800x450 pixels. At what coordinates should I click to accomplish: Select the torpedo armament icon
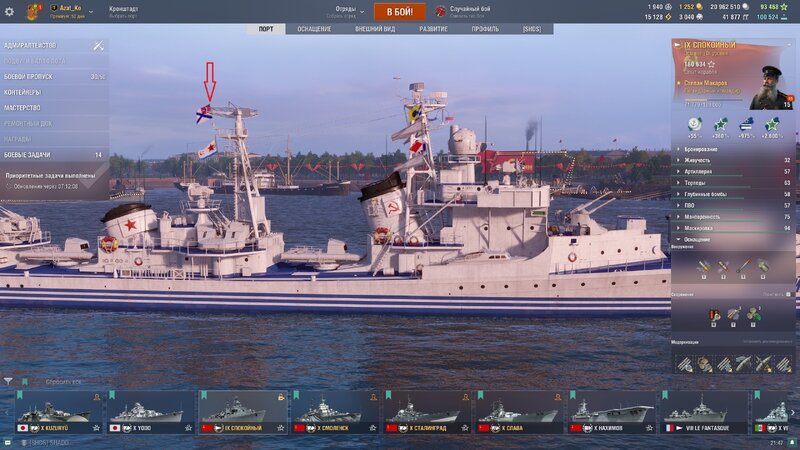point(743,267)
